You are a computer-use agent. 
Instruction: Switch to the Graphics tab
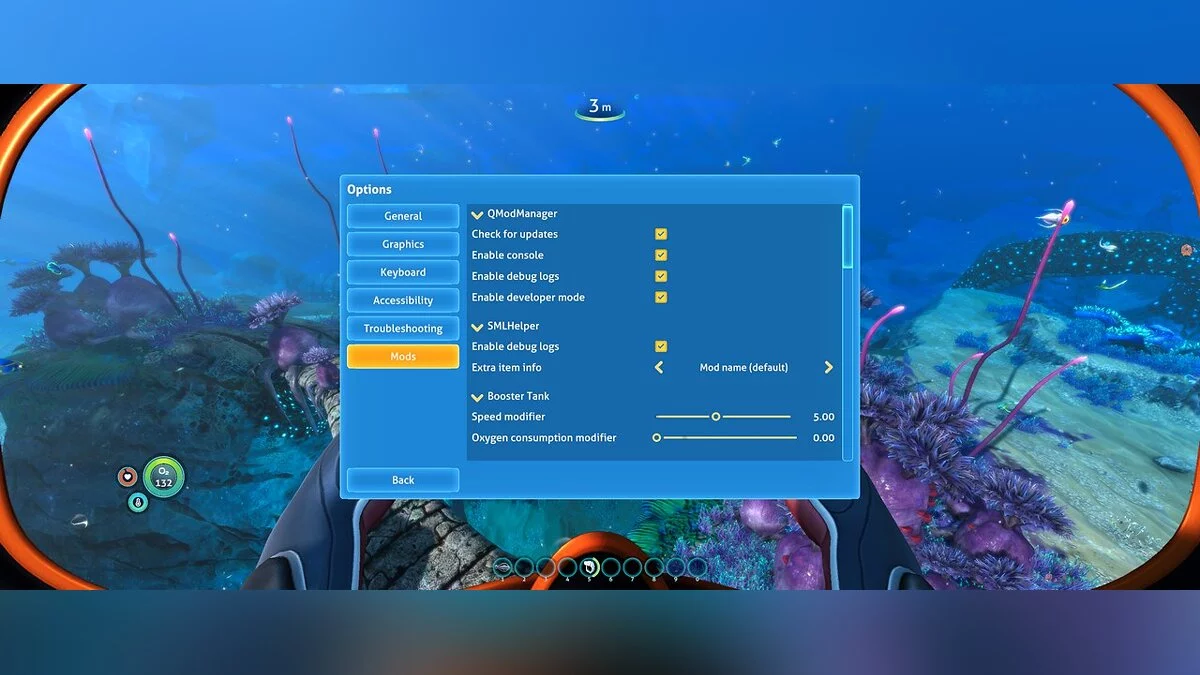pyautogui.click(x=402, y=243)
